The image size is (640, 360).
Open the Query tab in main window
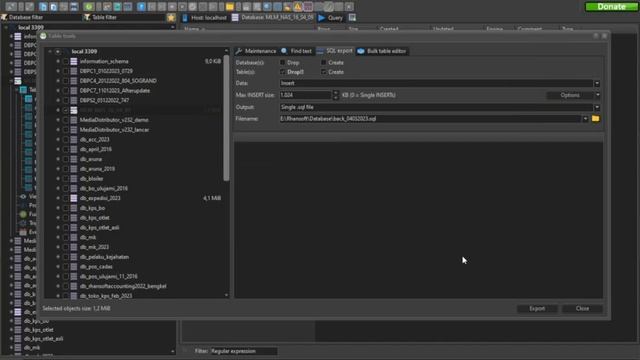tap(331, 18)
